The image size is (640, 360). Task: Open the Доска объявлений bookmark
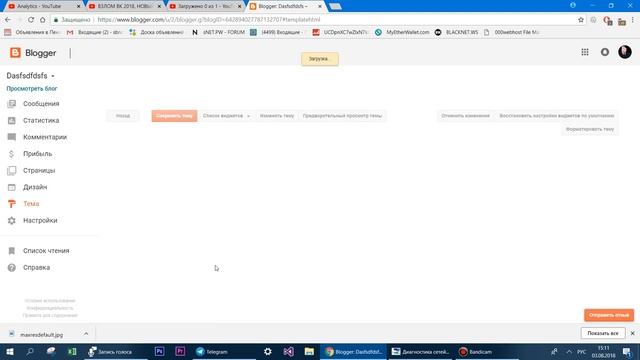pyautogui.click(x=156, y=32)
